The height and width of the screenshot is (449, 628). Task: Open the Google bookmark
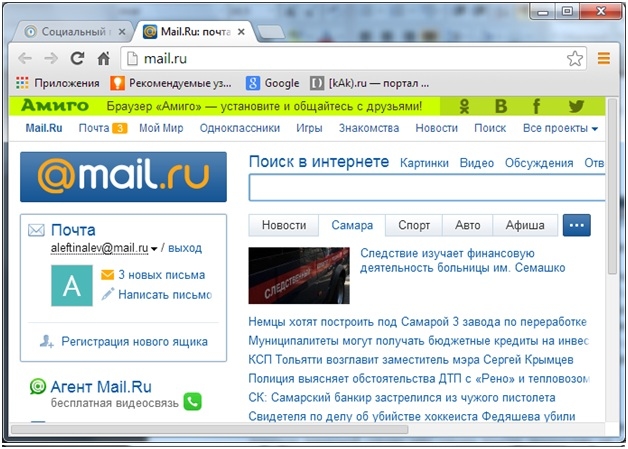click(272, 83)
